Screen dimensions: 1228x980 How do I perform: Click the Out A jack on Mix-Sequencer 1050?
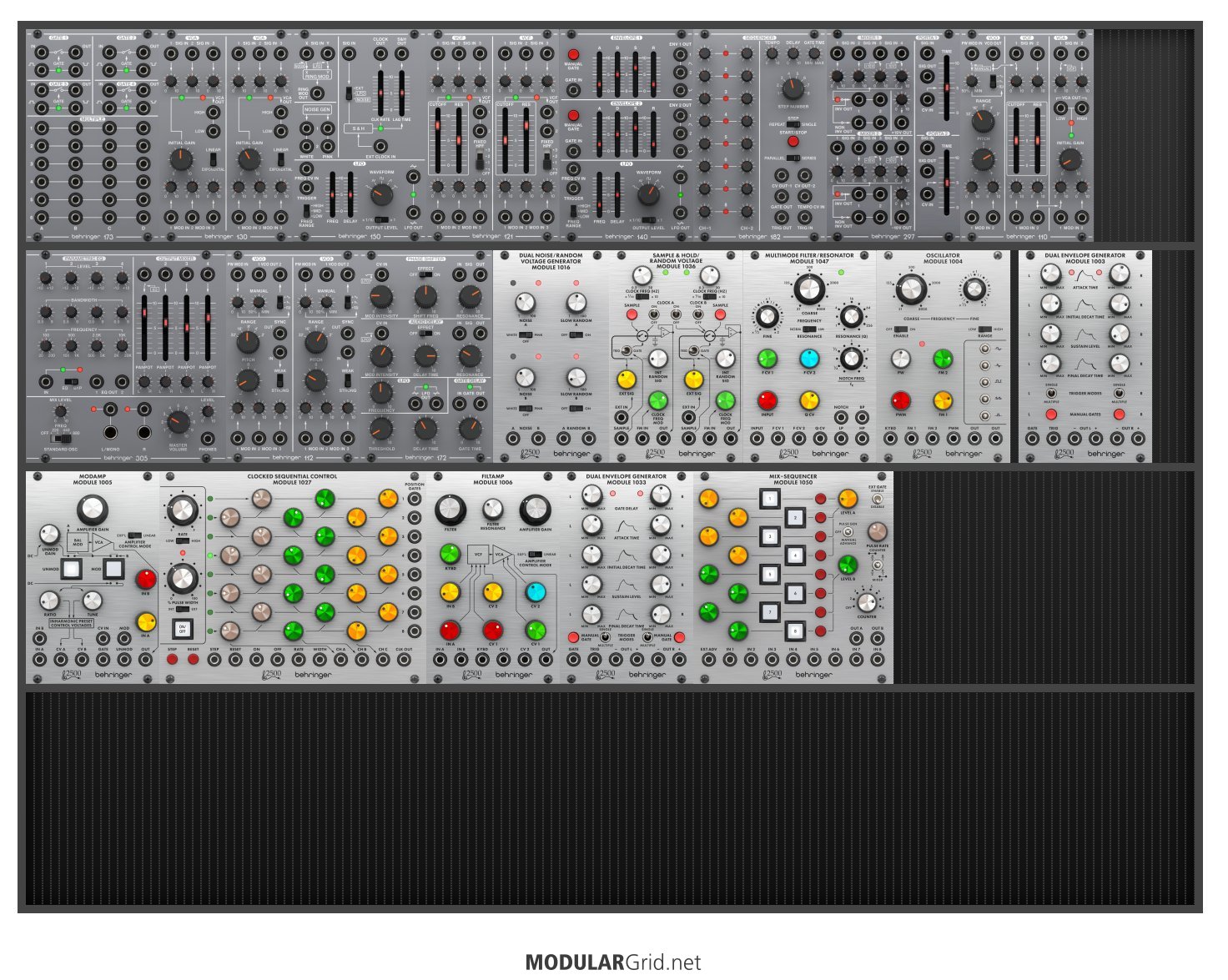tap(857, 639)
